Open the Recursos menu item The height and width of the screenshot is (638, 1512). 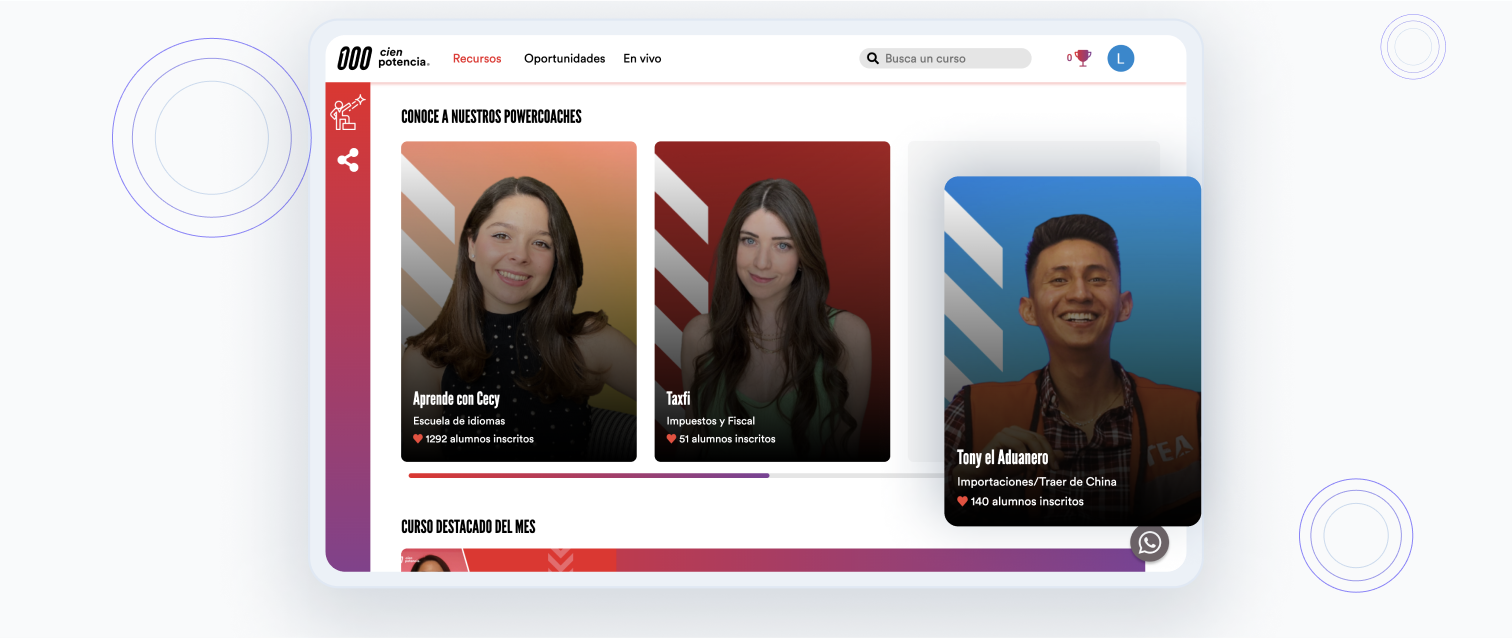pyautogui.click(x=477, y=59)
